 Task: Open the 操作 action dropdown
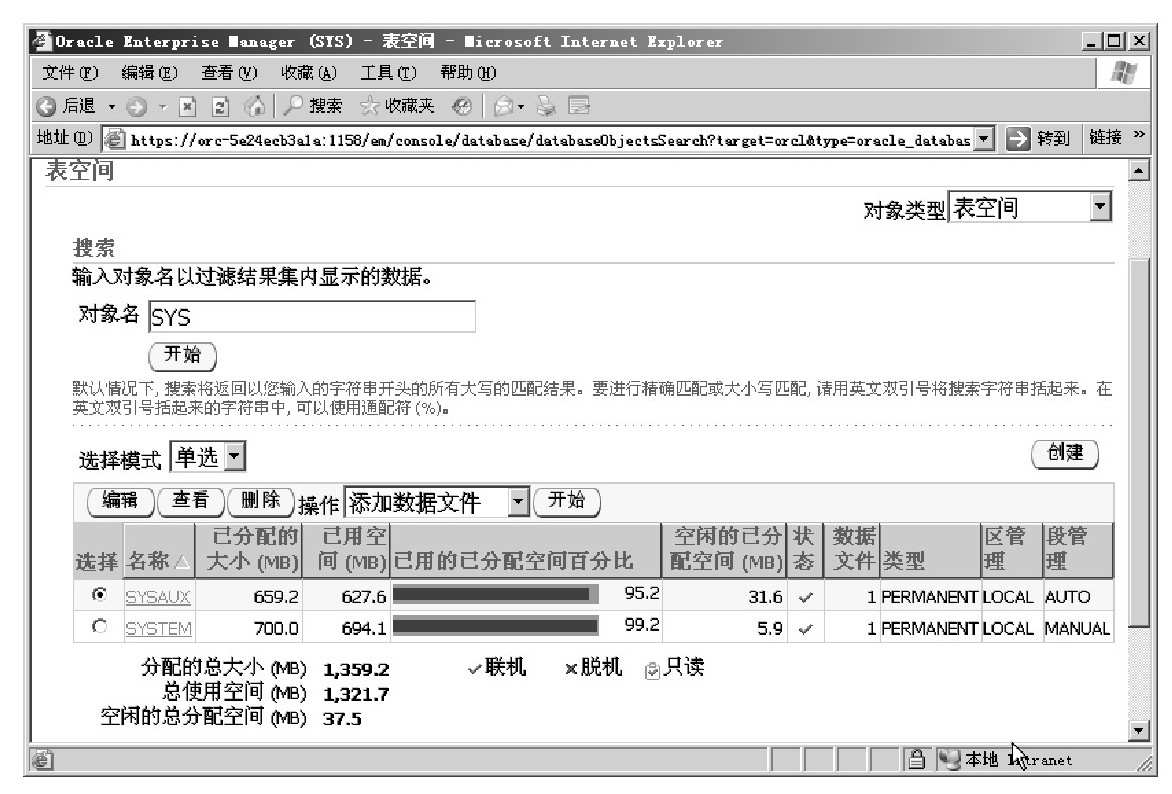(x=518, y=502)
